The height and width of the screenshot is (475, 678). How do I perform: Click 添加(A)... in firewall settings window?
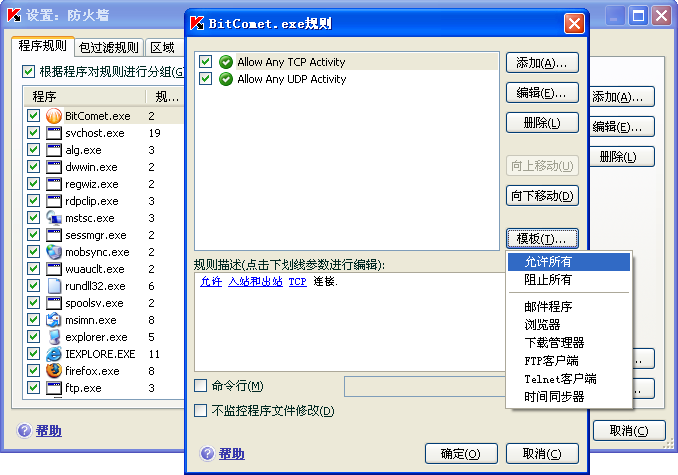pyautogui.click(x=622, y=97)
